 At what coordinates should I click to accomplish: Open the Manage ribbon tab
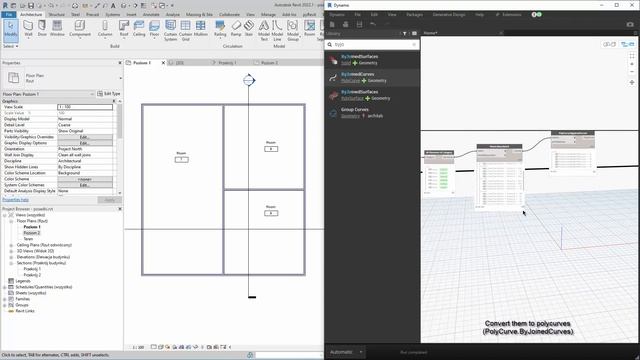coord(268,14)
